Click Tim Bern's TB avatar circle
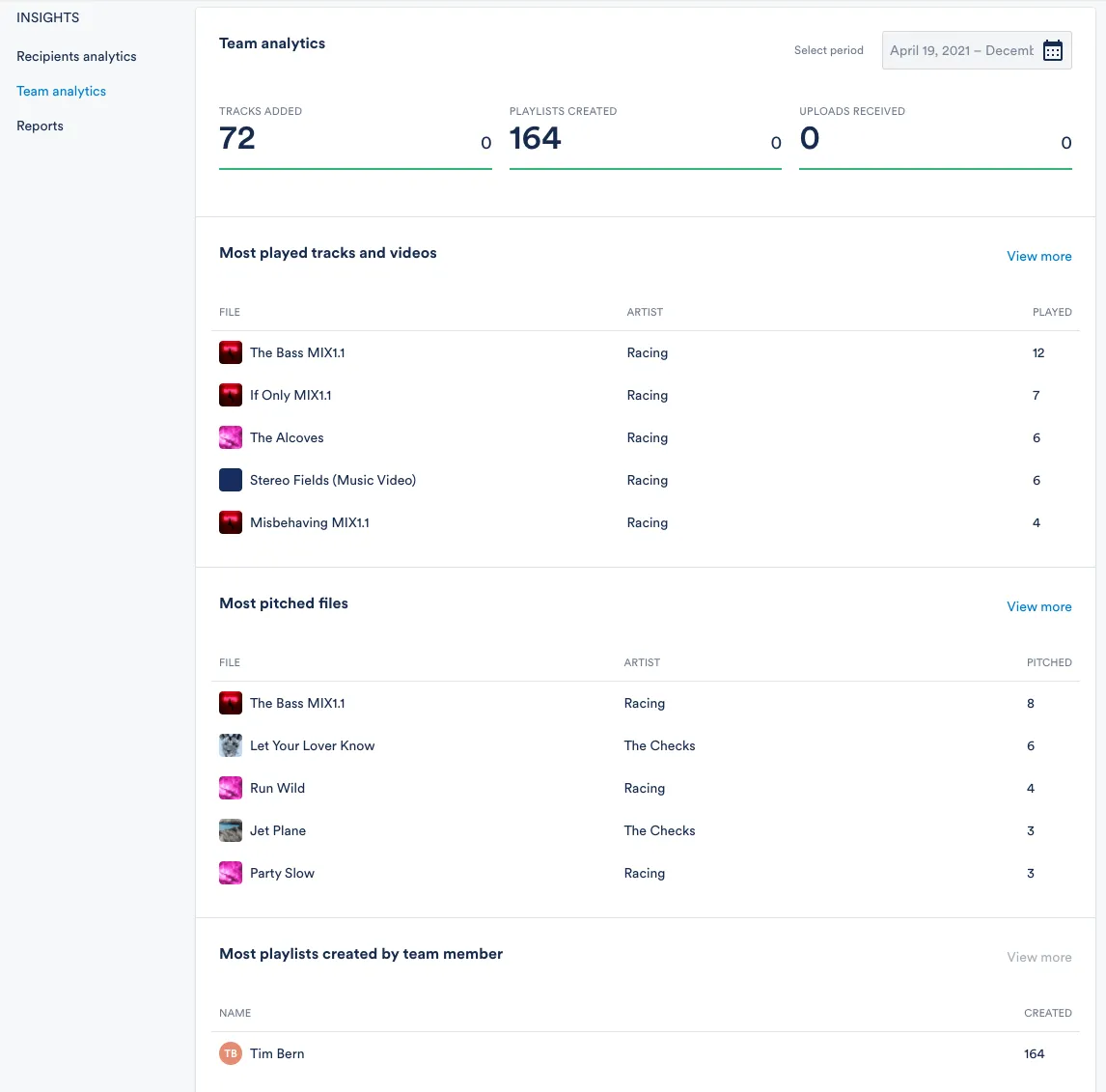This screenshot has height=1092, width=1106. click(x=230, y=1053)
